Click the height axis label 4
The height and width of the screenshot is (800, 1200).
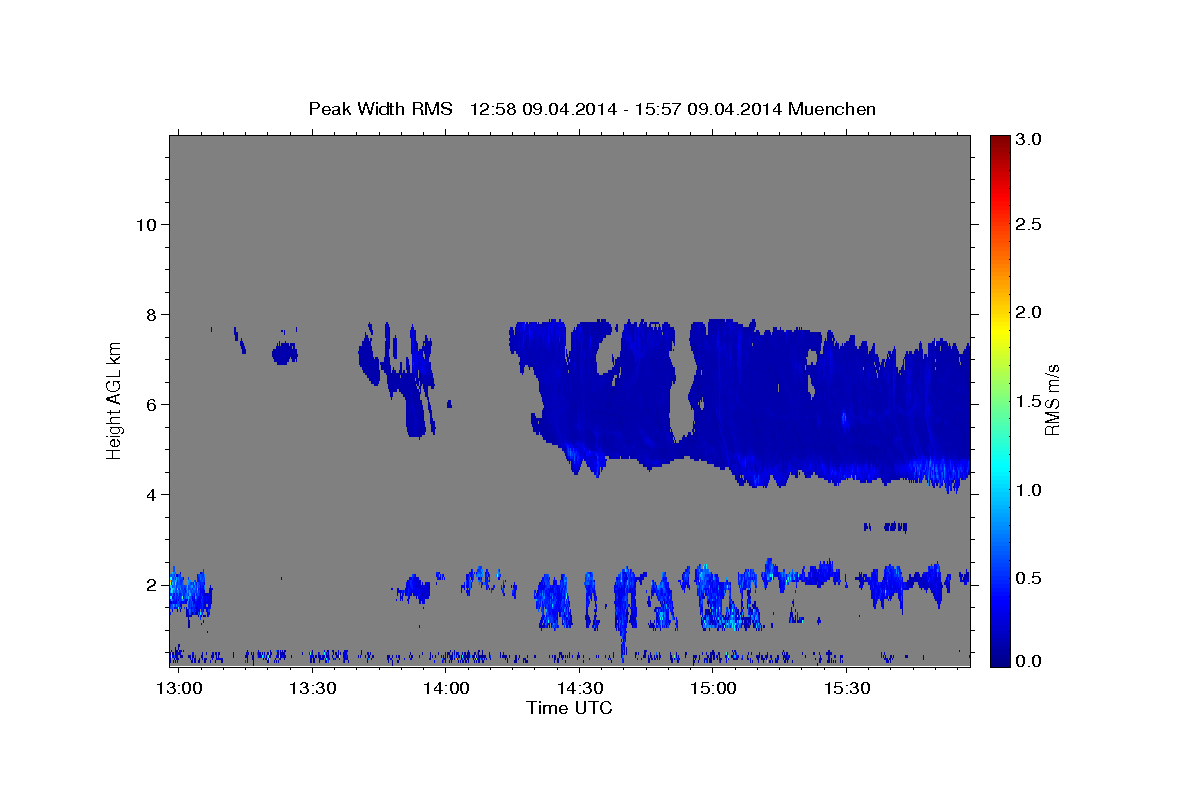tap(152, 494)
